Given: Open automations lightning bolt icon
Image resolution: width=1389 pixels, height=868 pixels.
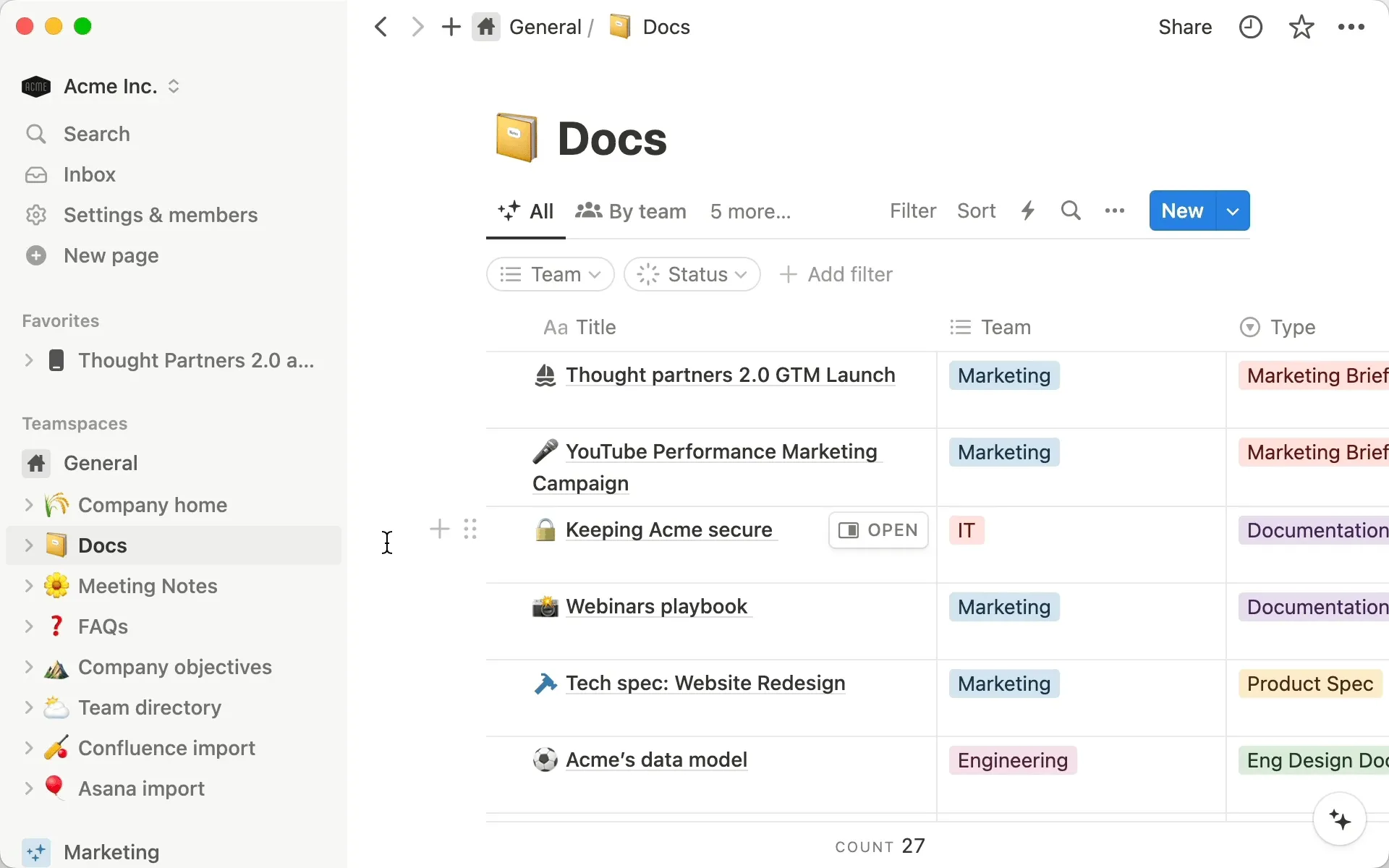Looking at the screenshot, I should point(1028,210).
